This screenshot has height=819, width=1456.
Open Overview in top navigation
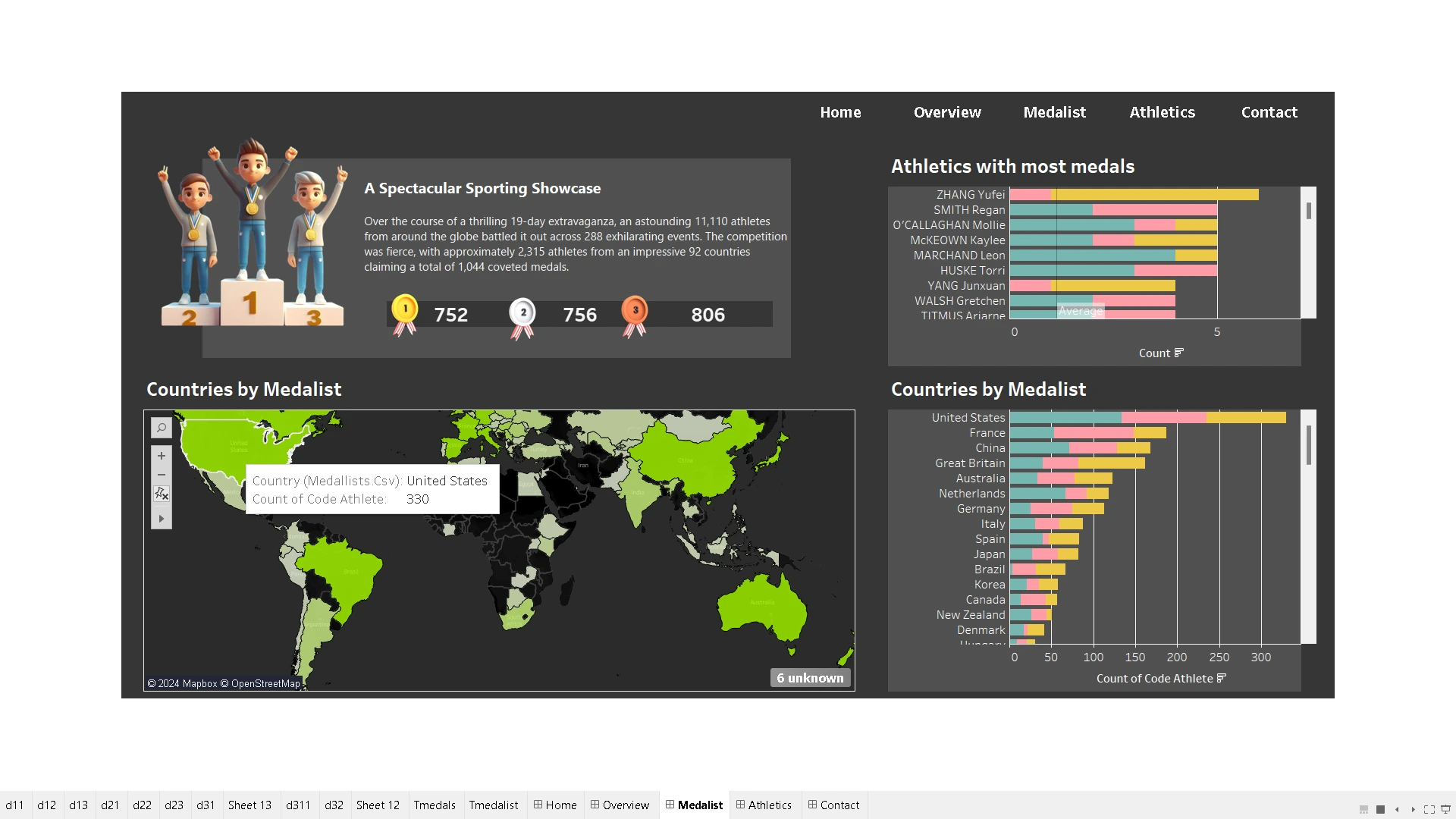pos(947,112)
